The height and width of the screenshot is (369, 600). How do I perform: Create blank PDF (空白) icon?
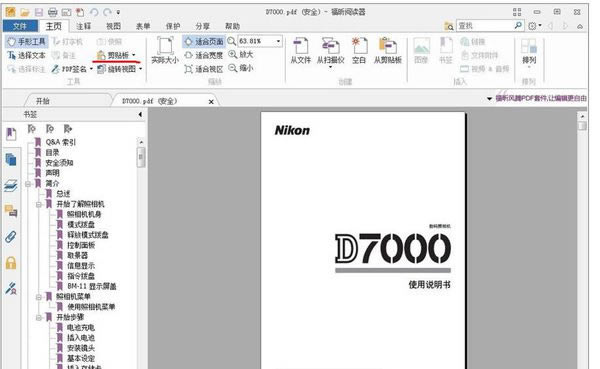pos(359,50)
